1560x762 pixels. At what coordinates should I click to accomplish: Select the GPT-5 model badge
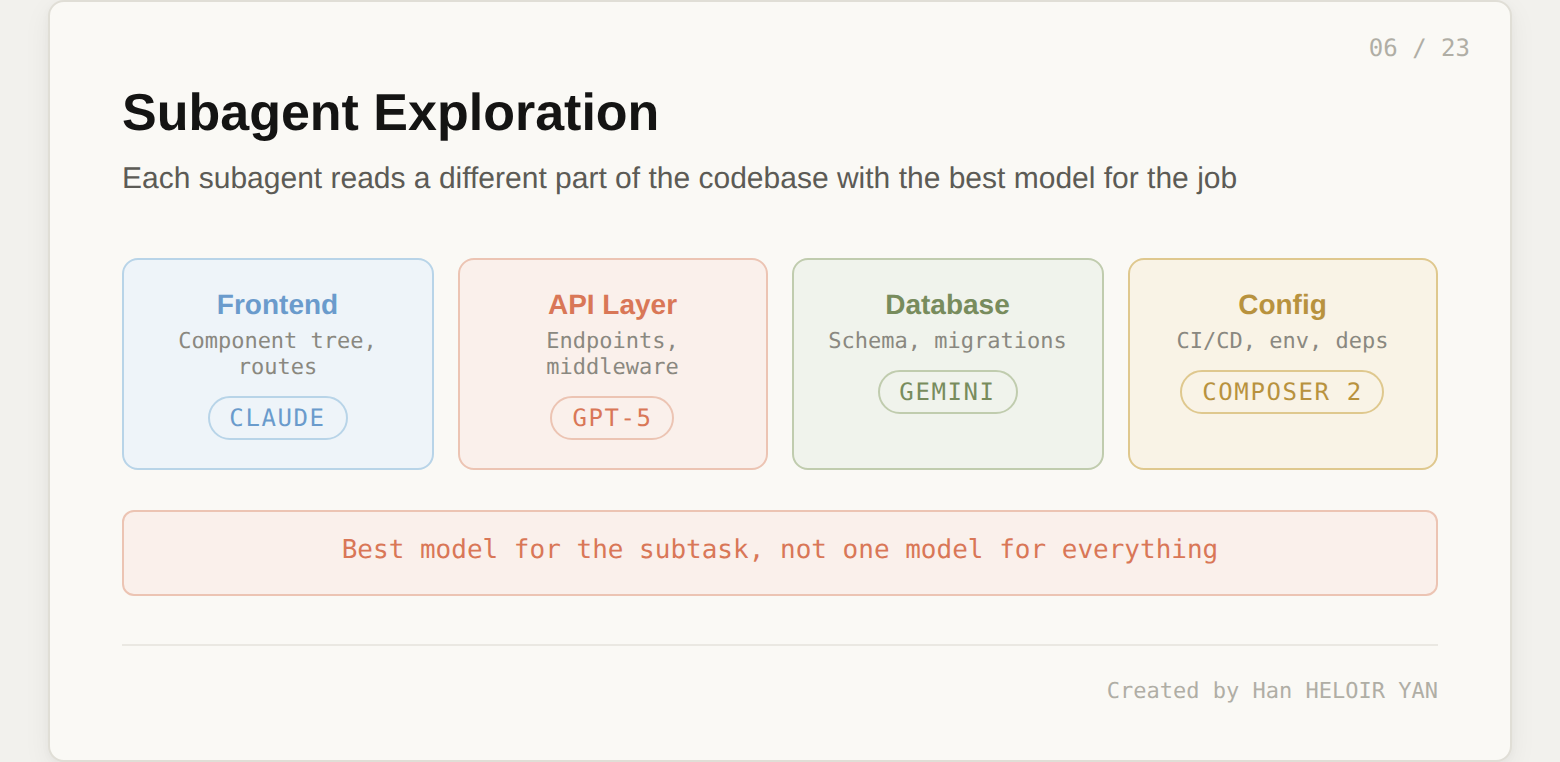pyautogui.click(x=611, y=418)
